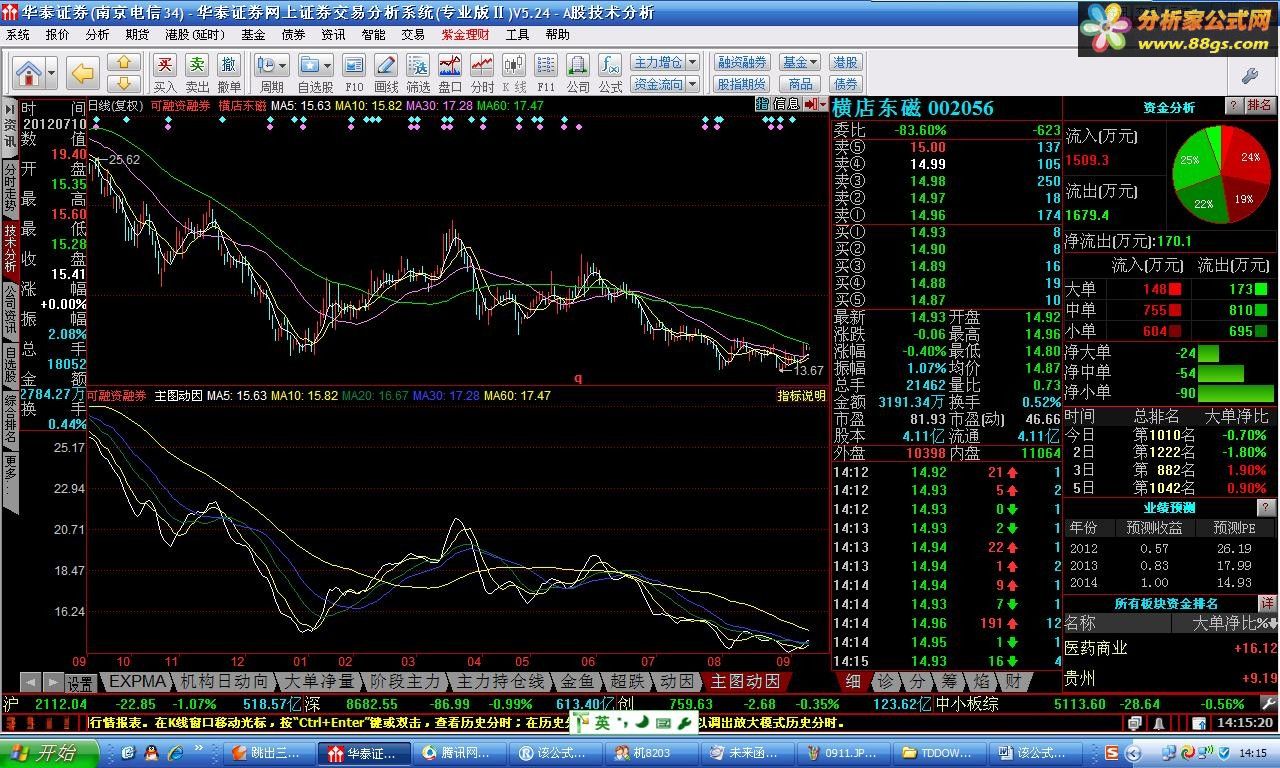Expand the 资金流向 dropdown arrow
This screenshot has width=1280, height=768.
(x=692, y=84)
